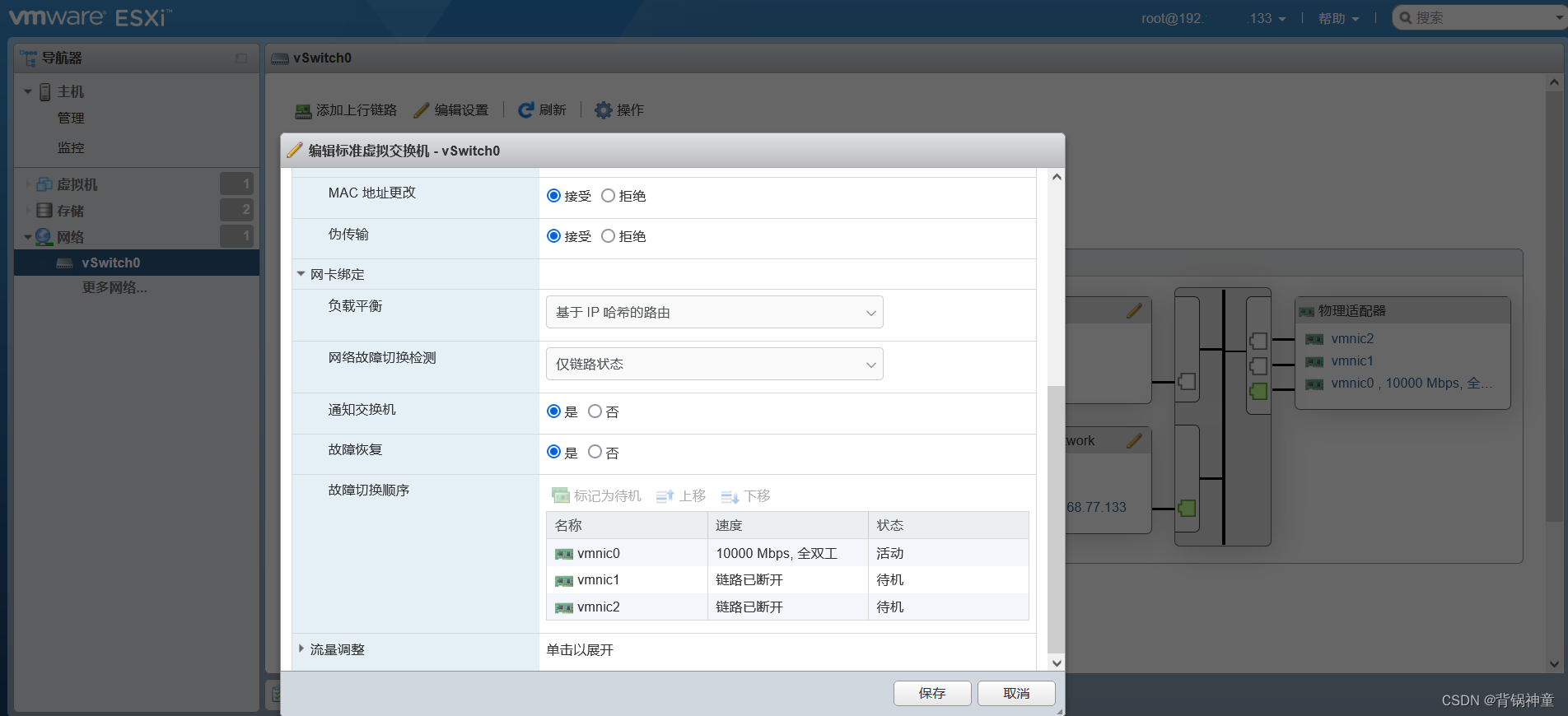Select the vmnic1 row in failover order table
This screenshot has width=1568, height=716.
(787, 580)
